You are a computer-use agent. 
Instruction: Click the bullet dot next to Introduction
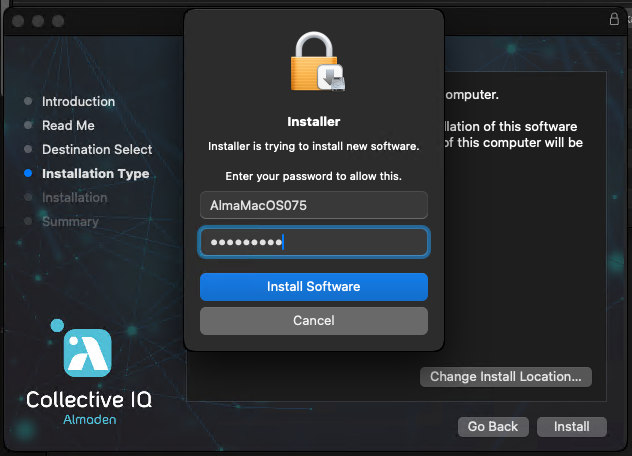[28, 102]
